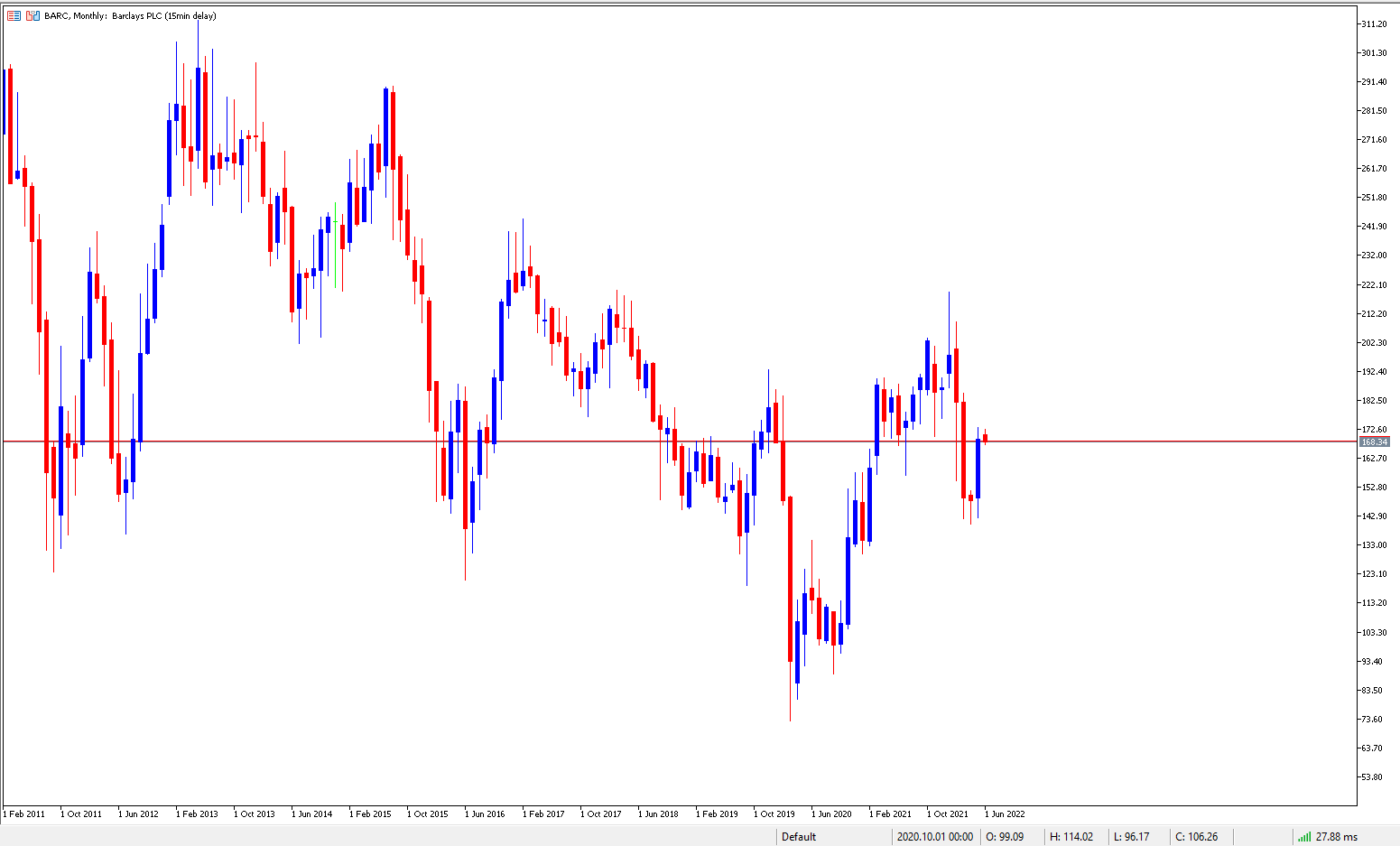Click the green connection signal bars icon

point(1304,836)
